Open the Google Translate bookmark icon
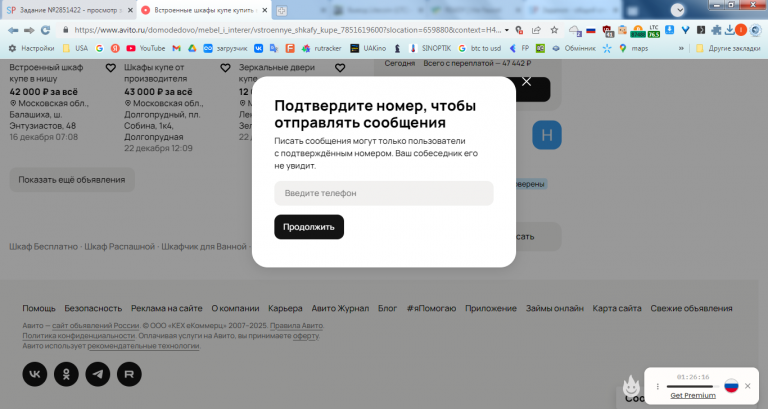 (x=274, y=48)
